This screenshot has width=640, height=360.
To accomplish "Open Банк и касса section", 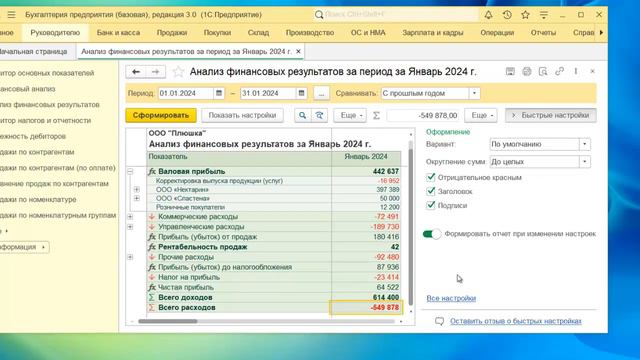I will click(118, 33).
